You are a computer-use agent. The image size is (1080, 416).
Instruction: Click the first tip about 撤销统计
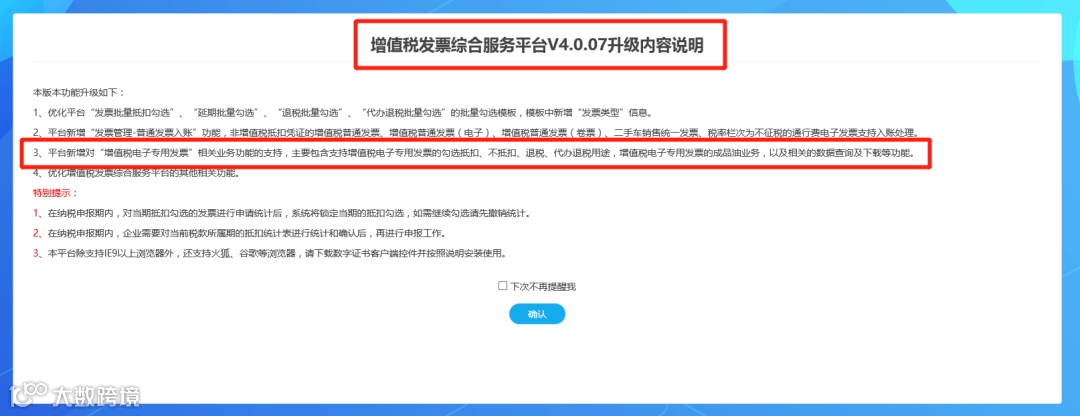282,213
